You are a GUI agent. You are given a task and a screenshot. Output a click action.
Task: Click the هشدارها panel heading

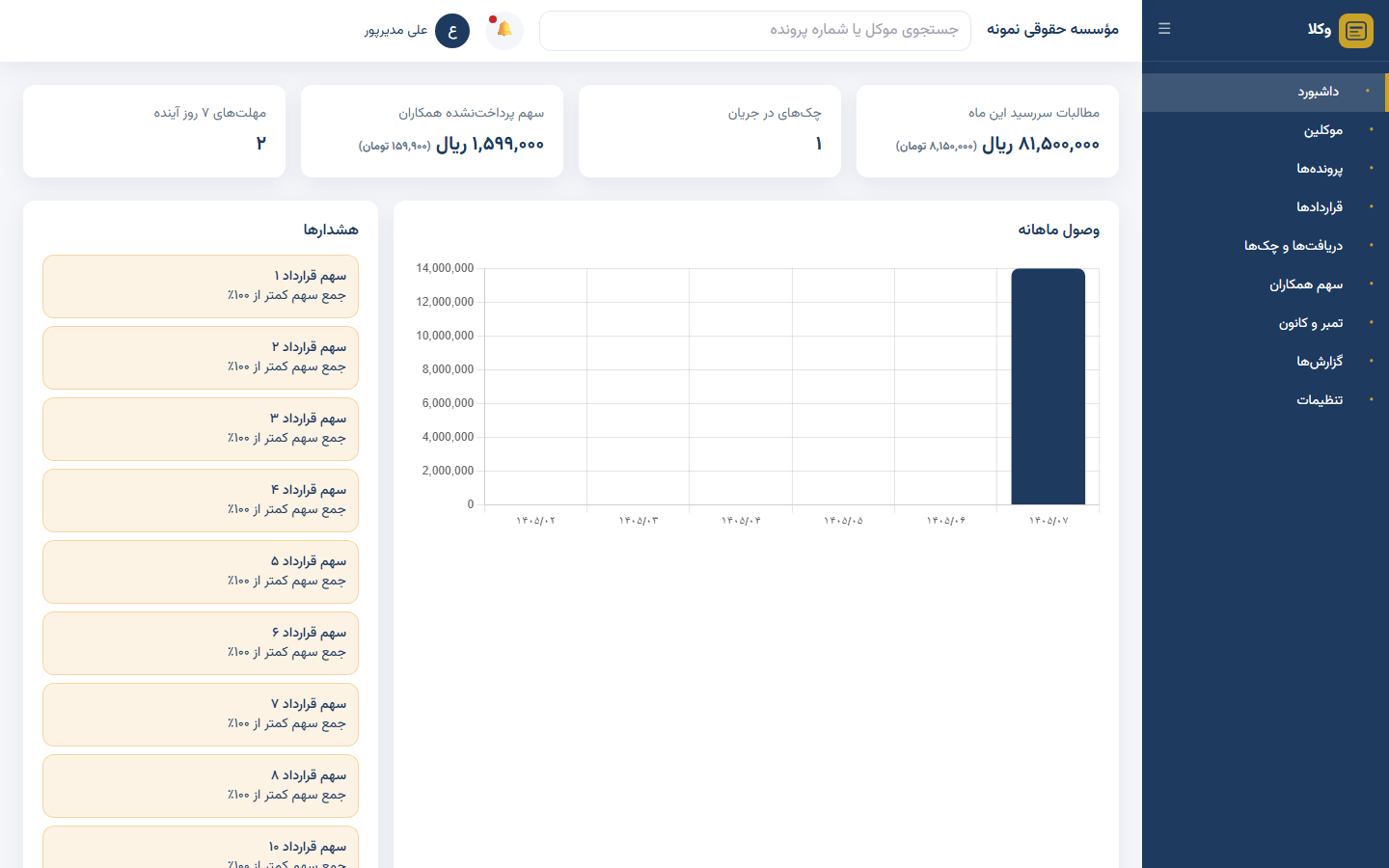tap(331, 230)
